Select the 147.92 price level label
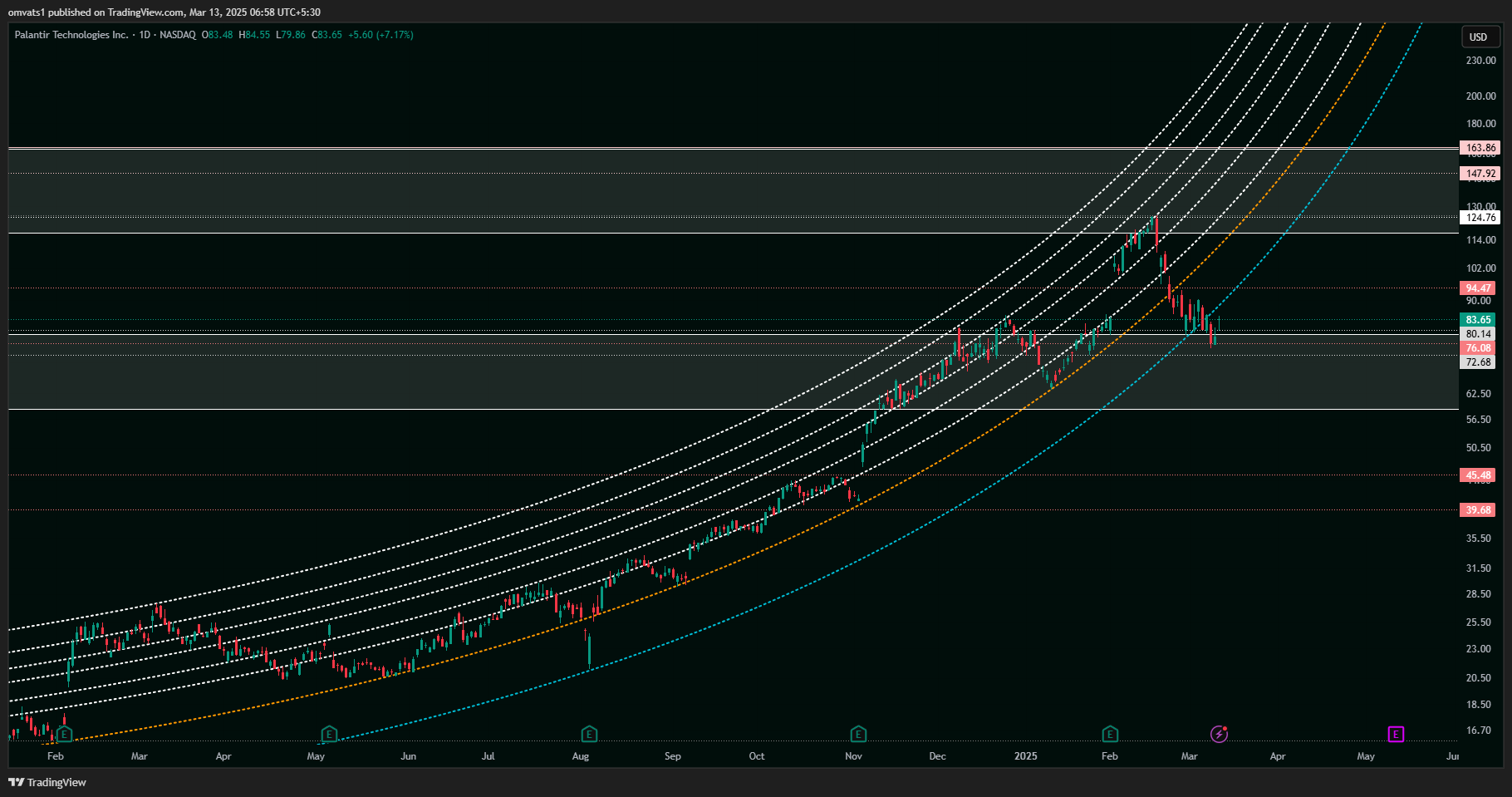The width and height of the screenshot is (1512, 797). [x=1480, y=174]
